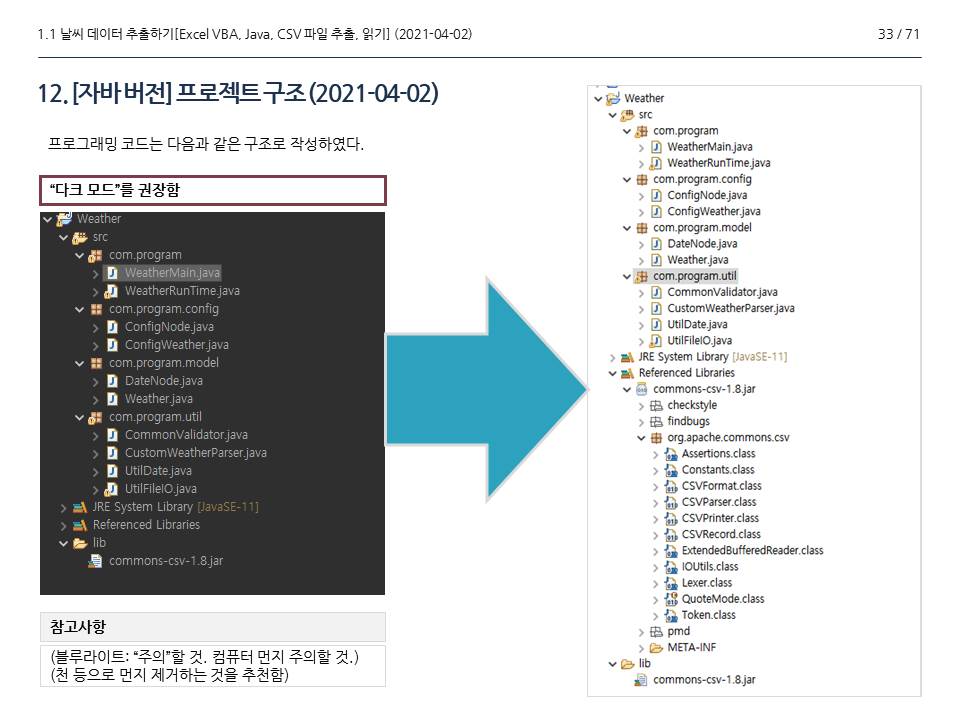Select Constants.class label
Image resolution: width=960 pixels, height=720 pixels.
coord(718,470)
